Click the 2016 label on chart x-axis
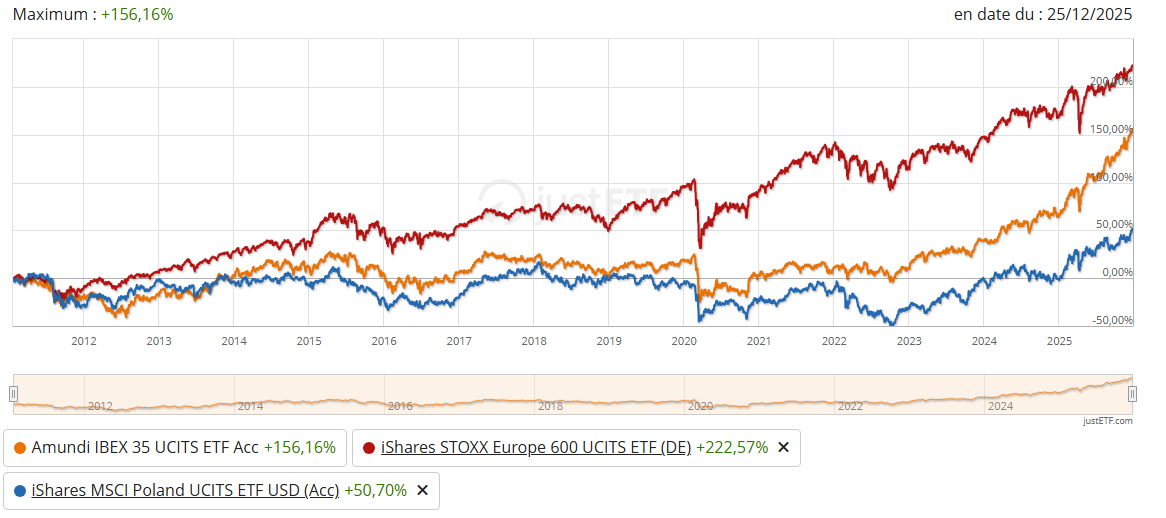 tap(384, 341)
